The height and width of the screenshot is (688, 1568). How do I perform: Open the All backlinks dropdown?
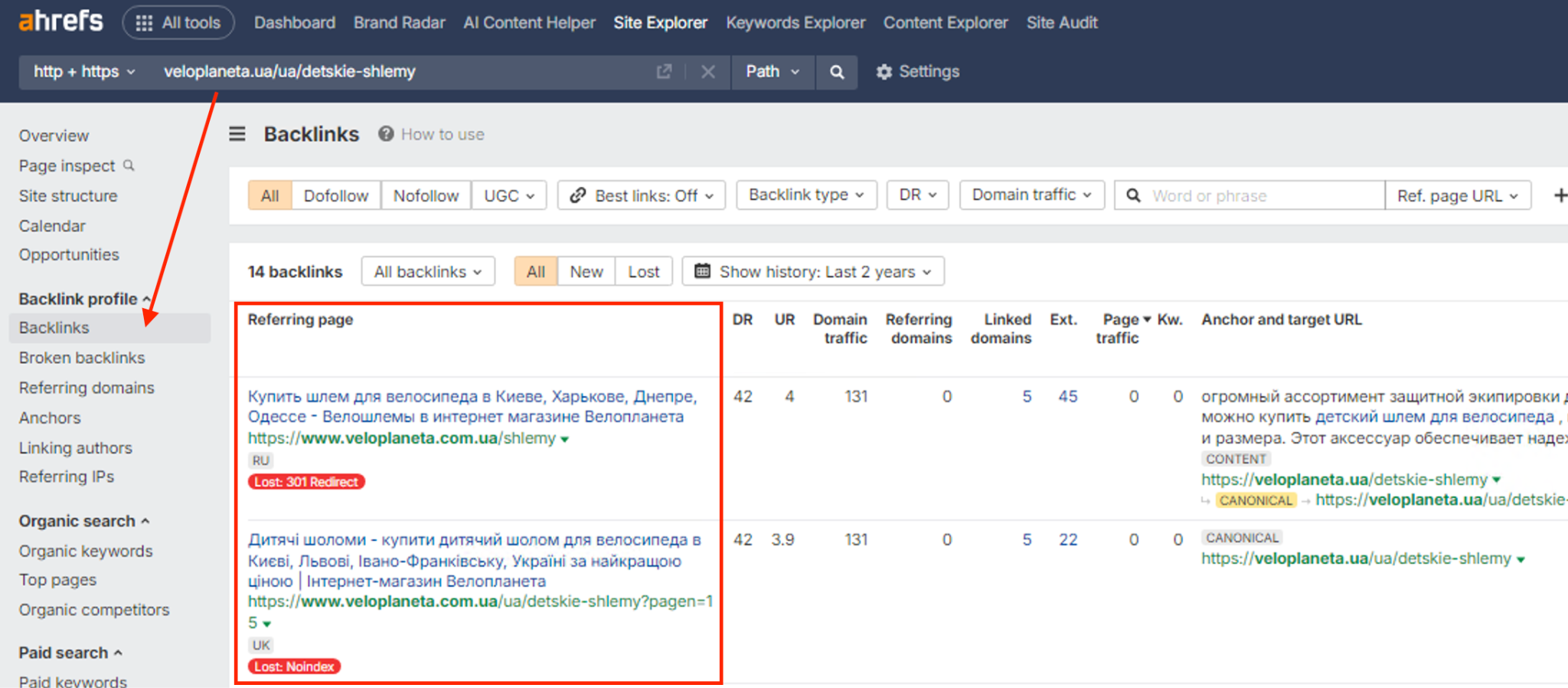tap(428, 271)
